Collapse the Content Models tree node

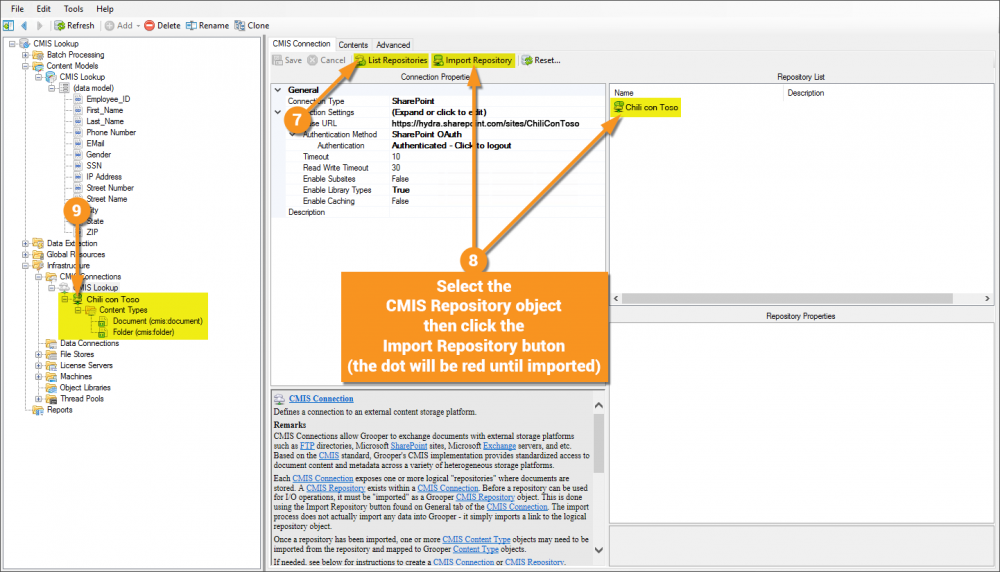(26, 66)
